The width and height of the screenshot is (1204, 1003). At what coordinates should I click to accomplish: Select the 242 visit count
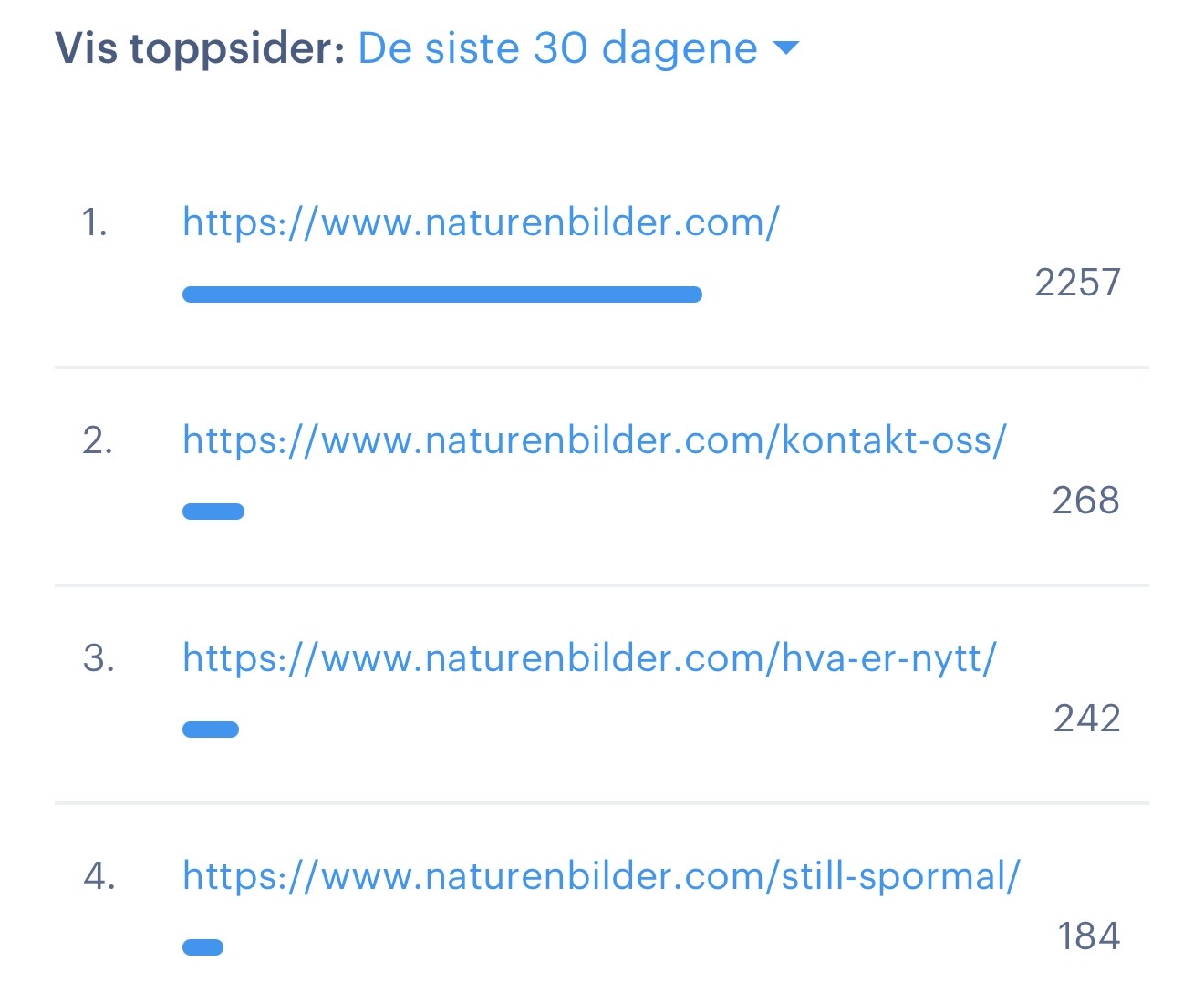[1086, 719]
